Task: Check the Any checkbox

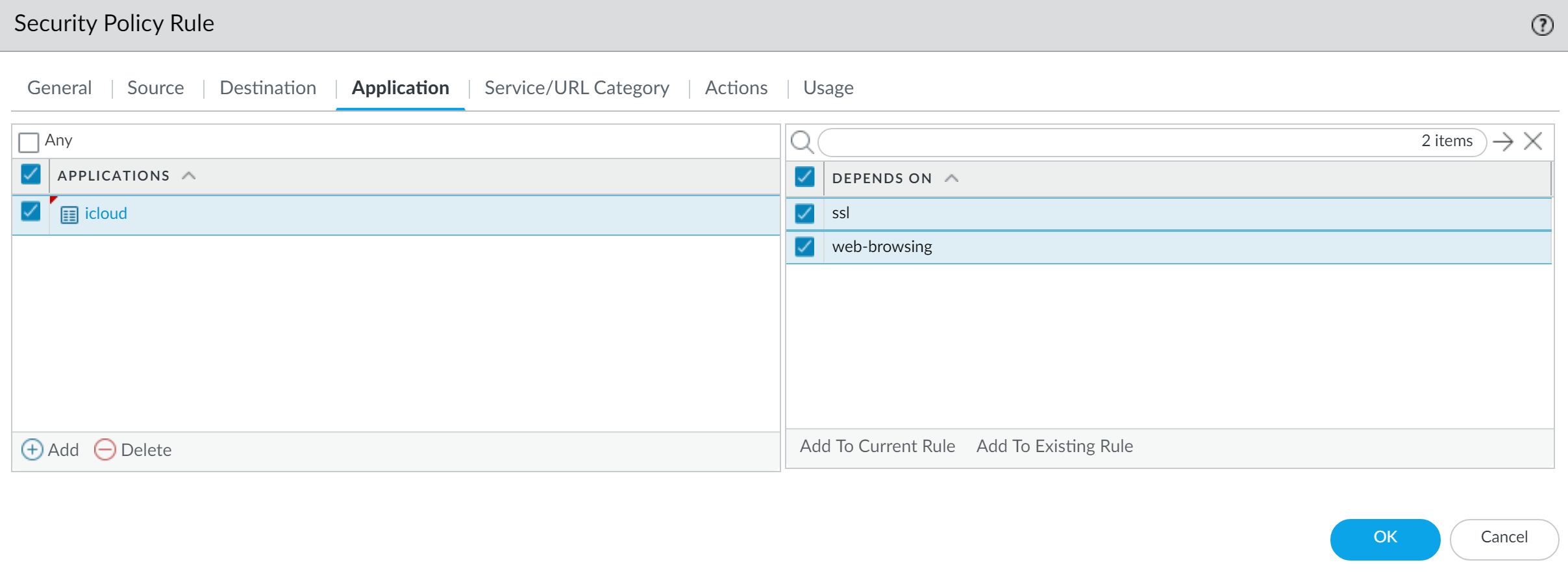Action: tap(29, 142)
